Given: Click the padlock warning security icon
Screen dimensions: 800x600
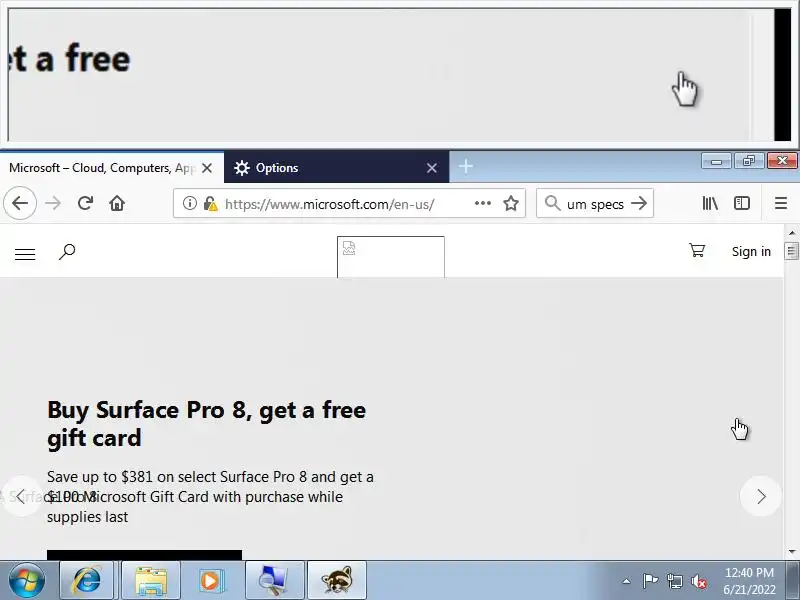Looking at the screenshot, I should (x=210, y=204).
